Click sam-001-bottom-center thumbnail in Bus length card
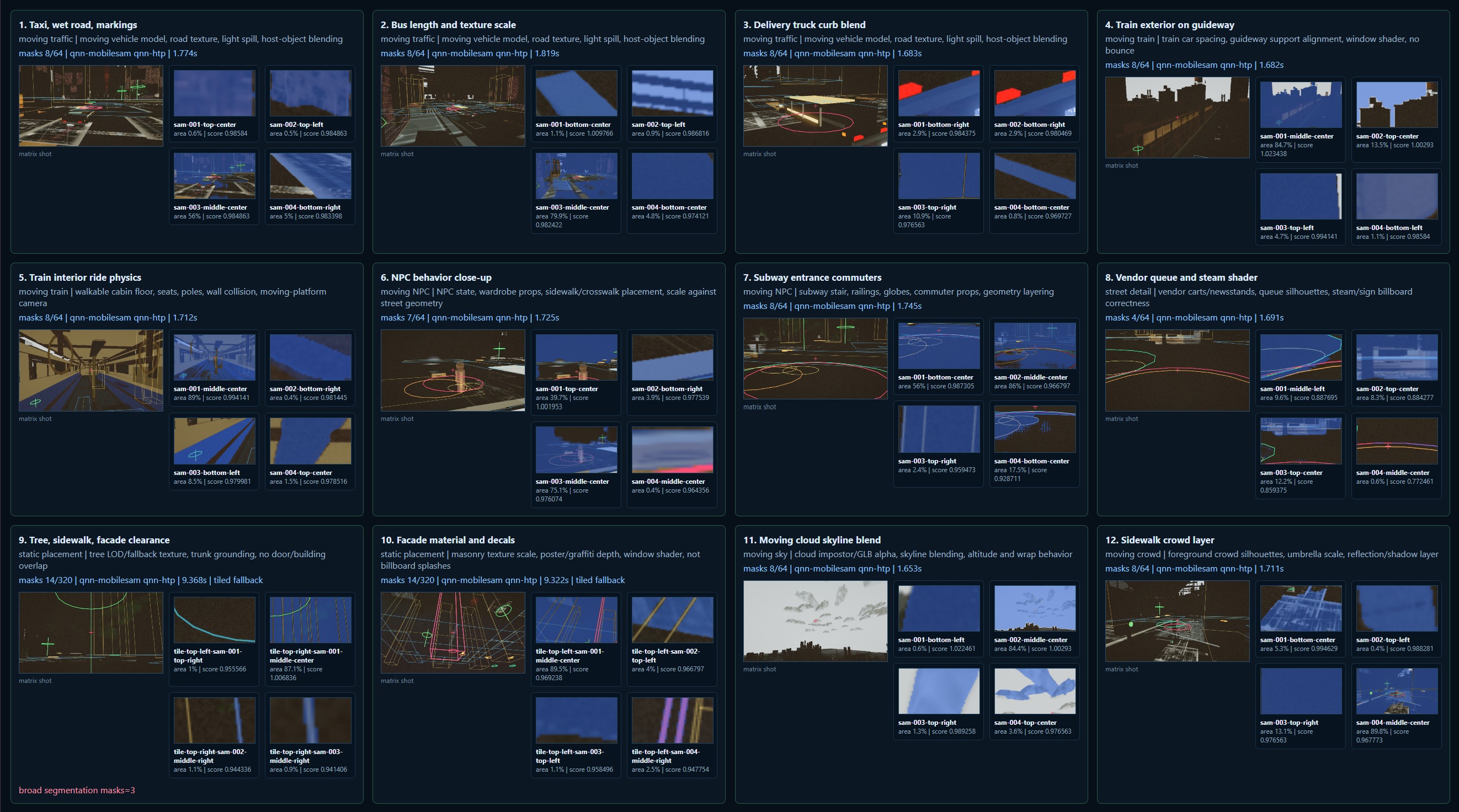 pyautogui.click(x=576, y=93)
